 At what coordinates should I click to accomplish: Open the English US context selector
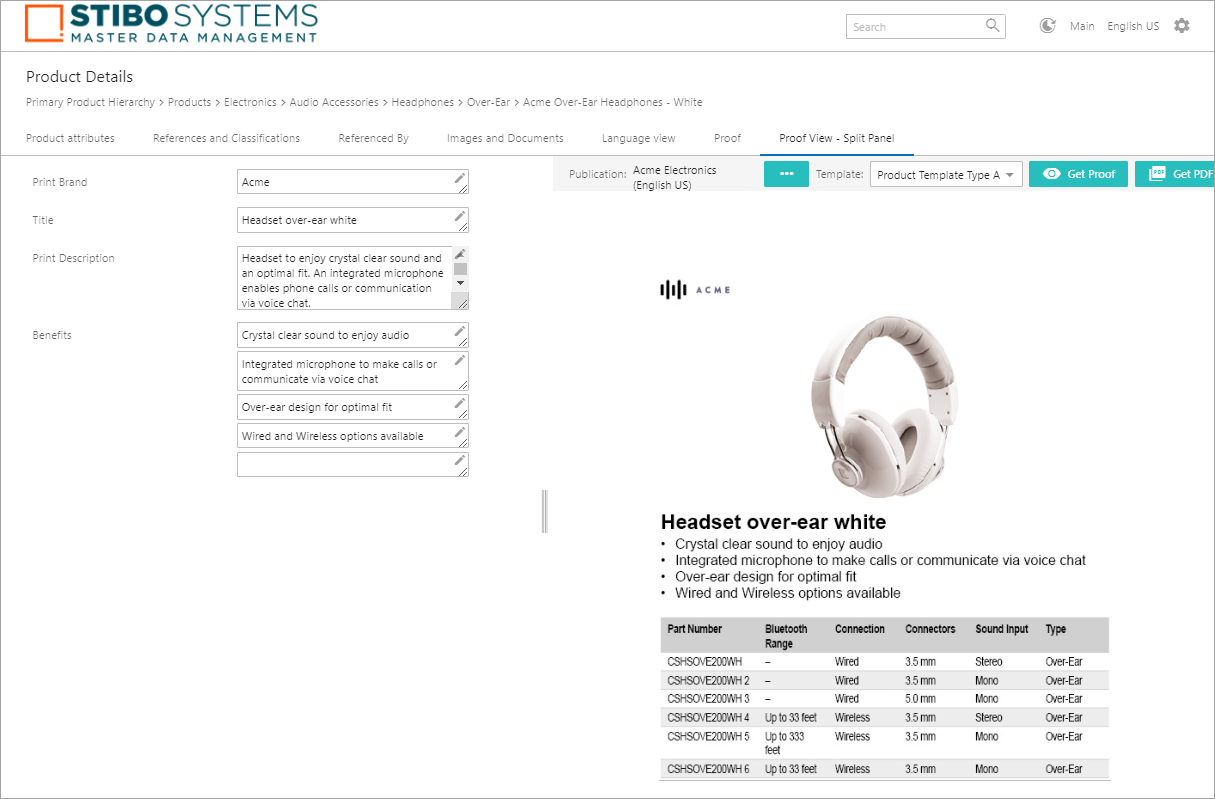click(1133, 26)
